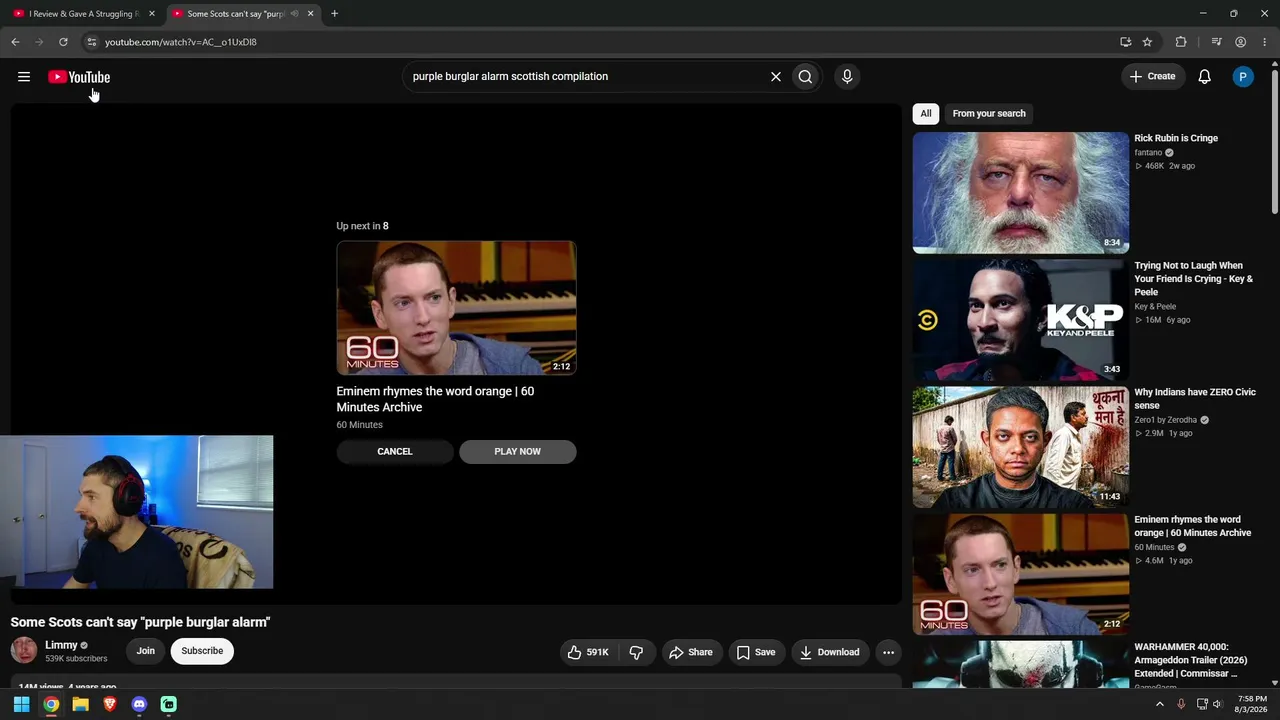The image size is (1280, 720).
Task: Open the Key & Peele video thumbnail
Action: coord(1020,320)
